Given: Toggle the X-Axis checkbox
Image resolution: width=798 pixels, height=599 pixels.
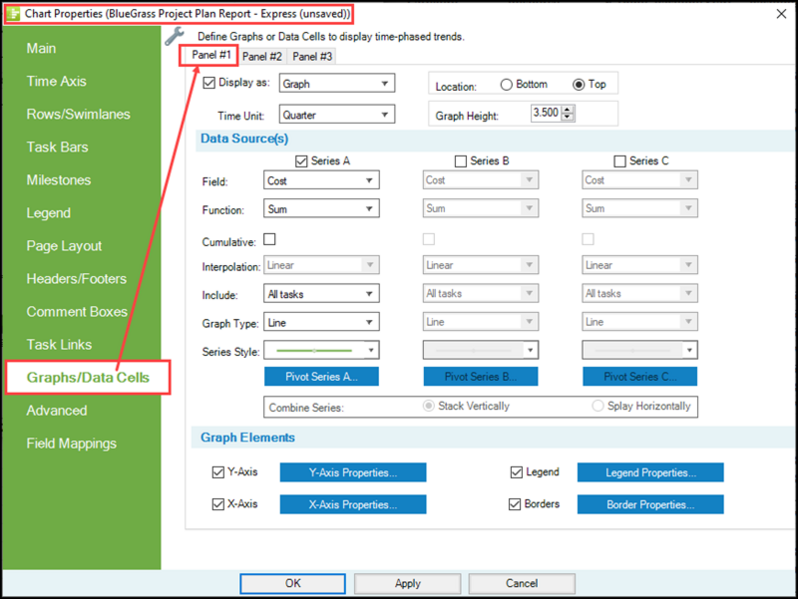Looking at the screenshot, I should 218,504.
